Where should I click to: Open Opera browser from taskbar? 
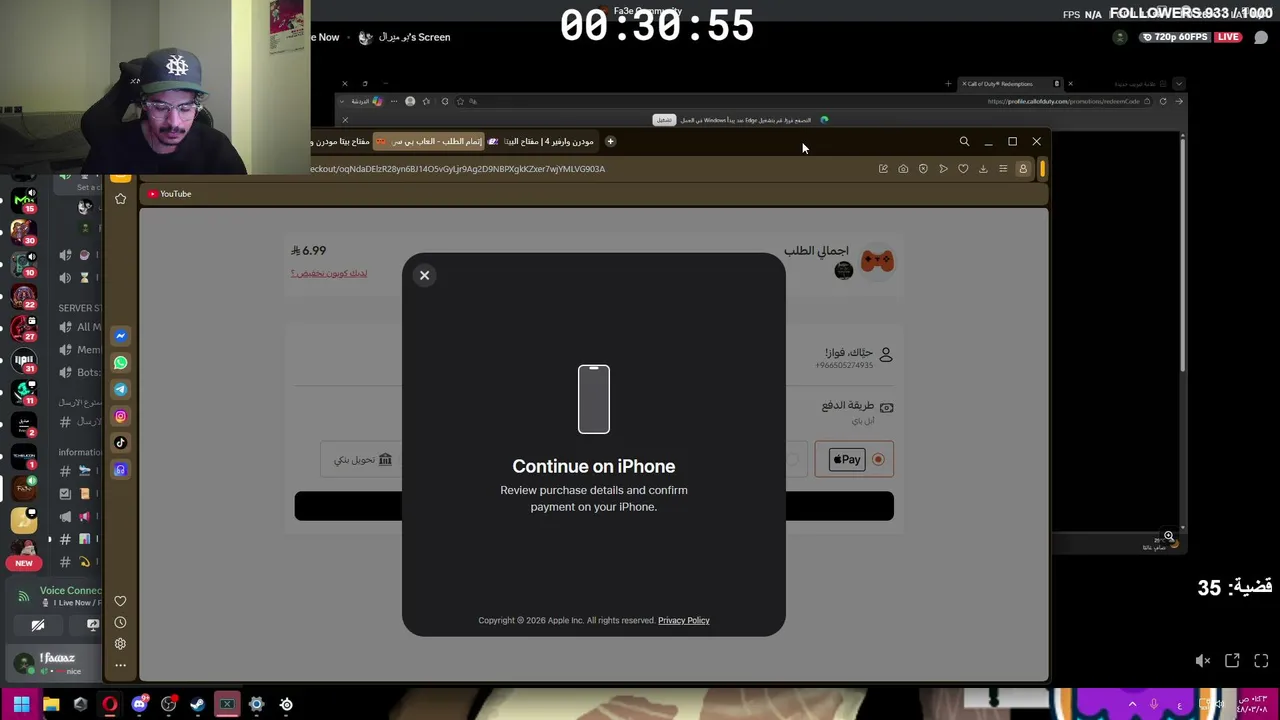pyautogui.click(x=110, y=704)
